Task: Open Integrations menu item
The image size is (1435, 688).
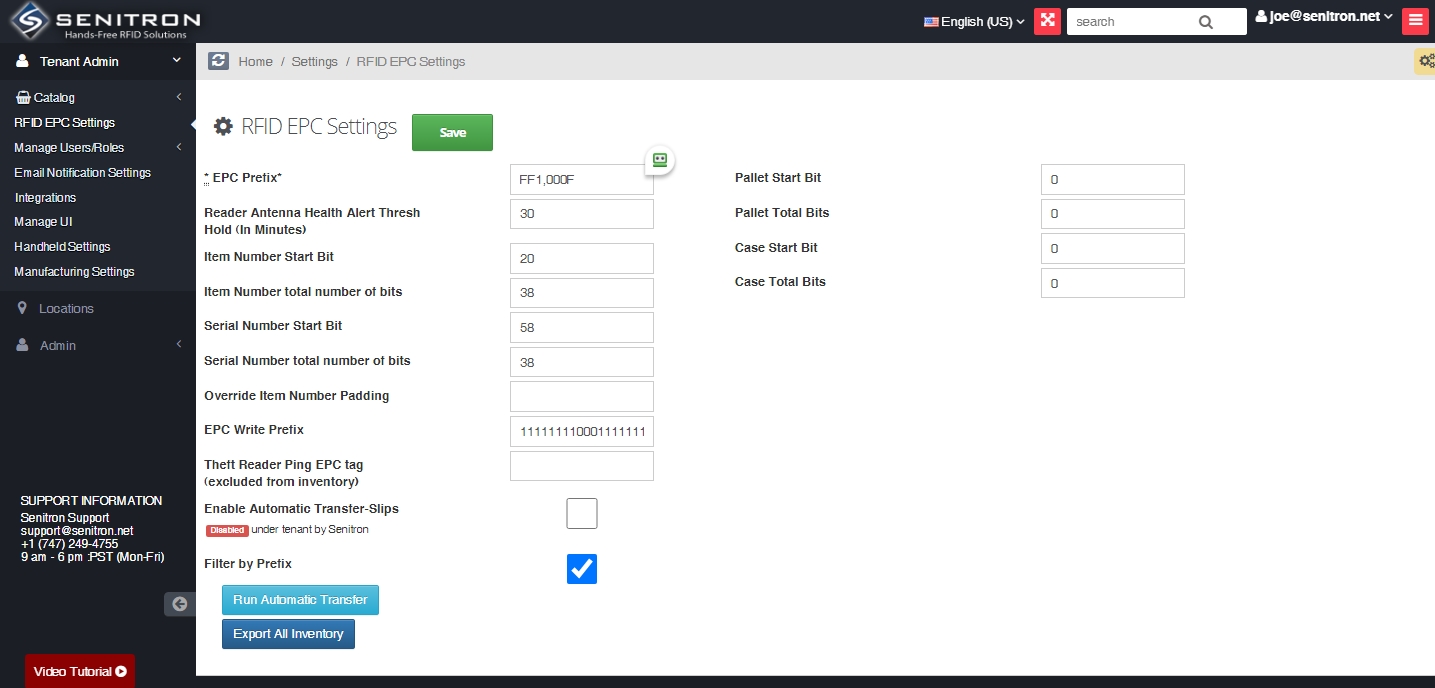Action: 45,198
